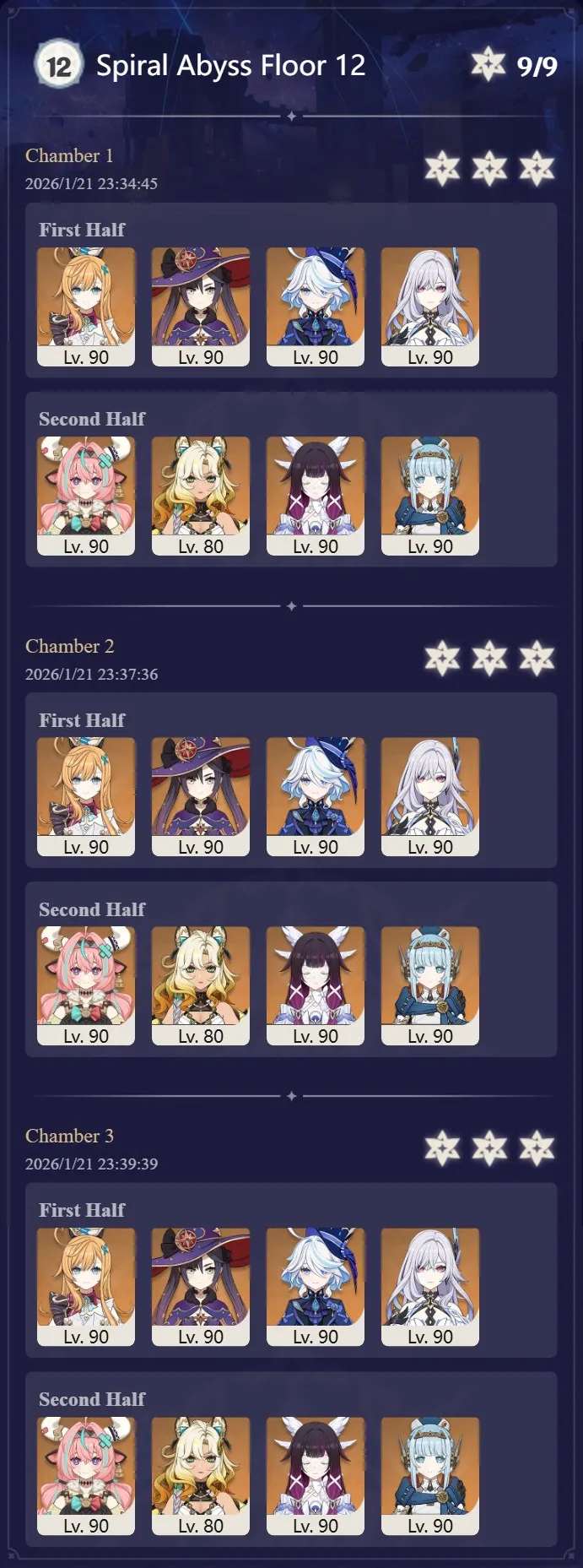Viewport: 583px width, 1568px height.
Task: Select the pink-haired character in Chamber 3 Second Half
Action: (x=86, y=1475)
